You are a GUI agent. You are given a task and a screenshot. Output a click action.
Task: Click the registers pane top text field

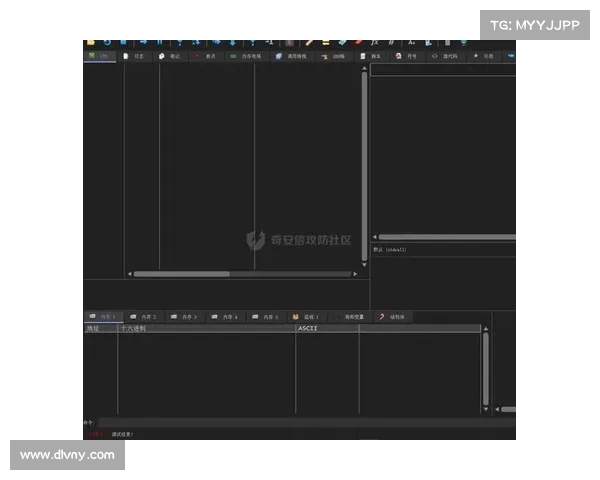443,70
